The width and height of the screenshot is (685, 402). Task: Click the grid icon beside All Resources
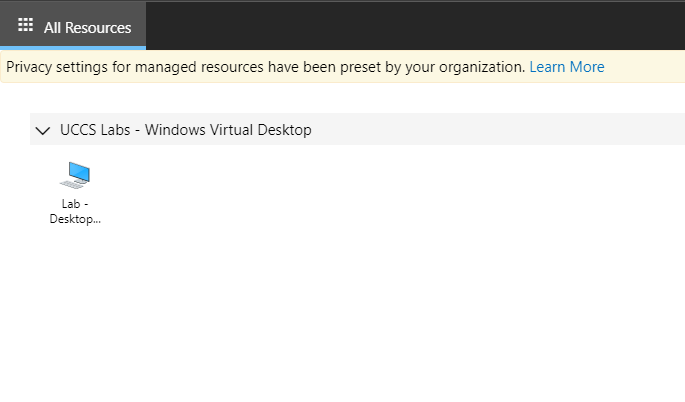click(25, 25)
